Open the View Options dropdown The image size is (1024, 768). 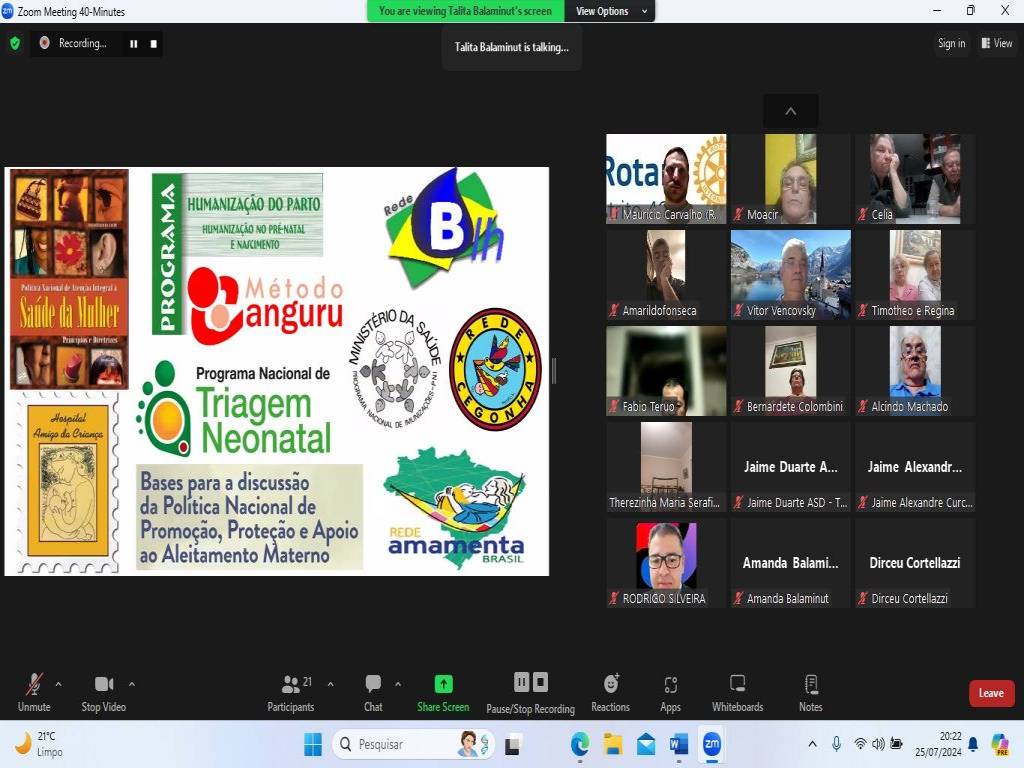coord(609,11)
